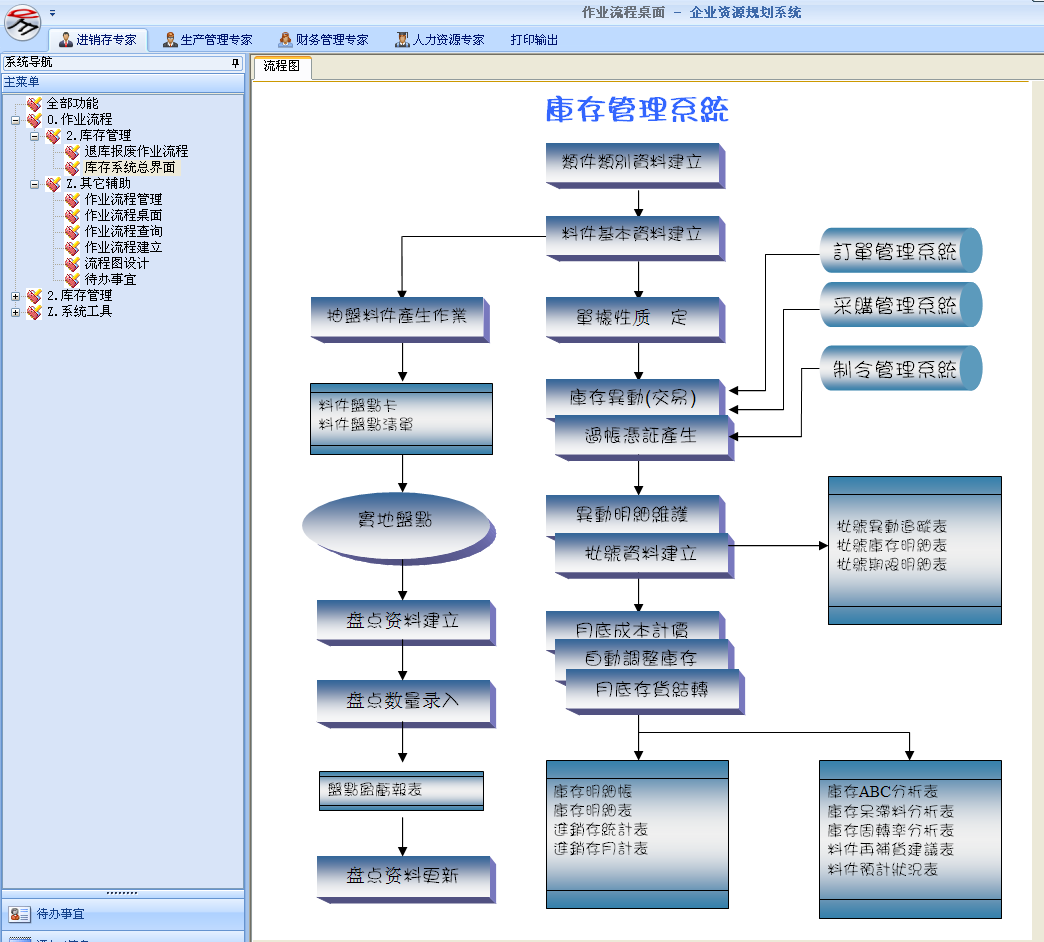1044x942 pixels.
Task: Click the 待办事宜 icon in bottom panel
Action: [20, 914]
